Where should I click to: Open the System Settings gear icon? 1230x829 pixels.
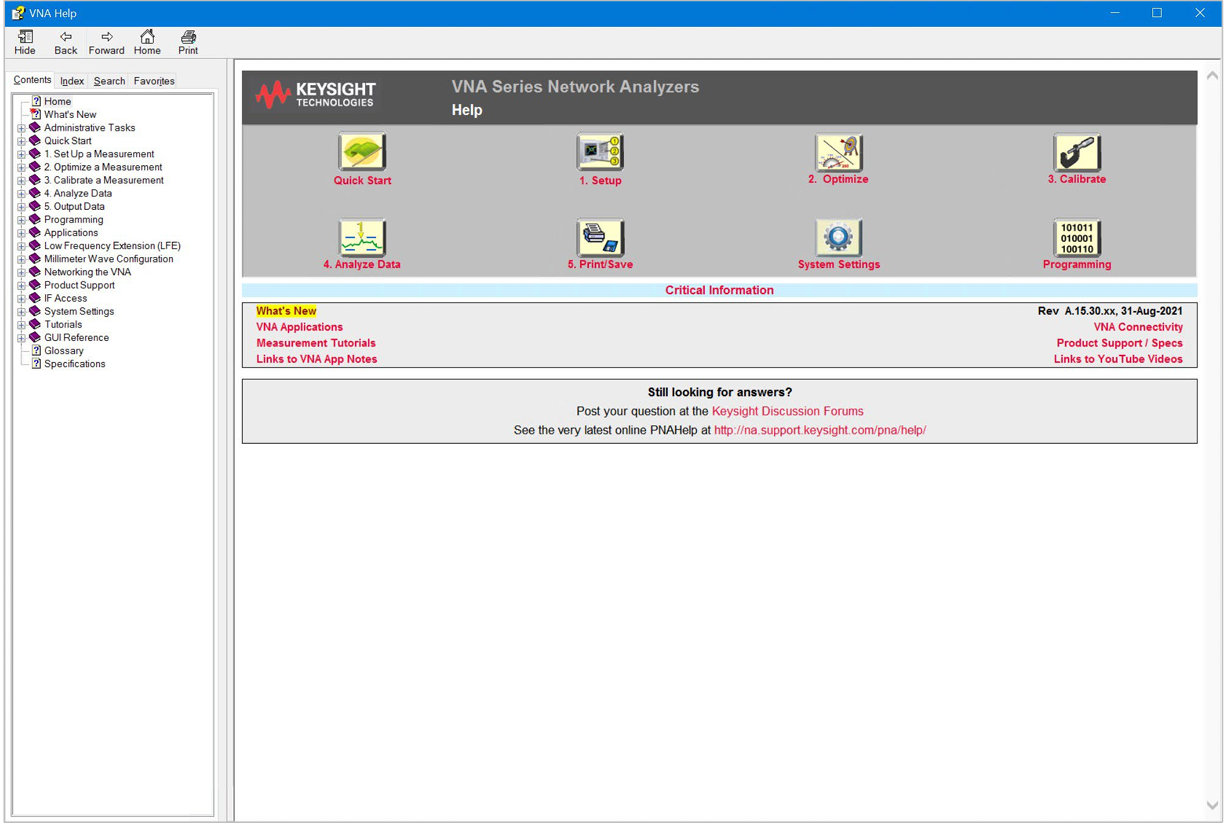coord(838,238)
